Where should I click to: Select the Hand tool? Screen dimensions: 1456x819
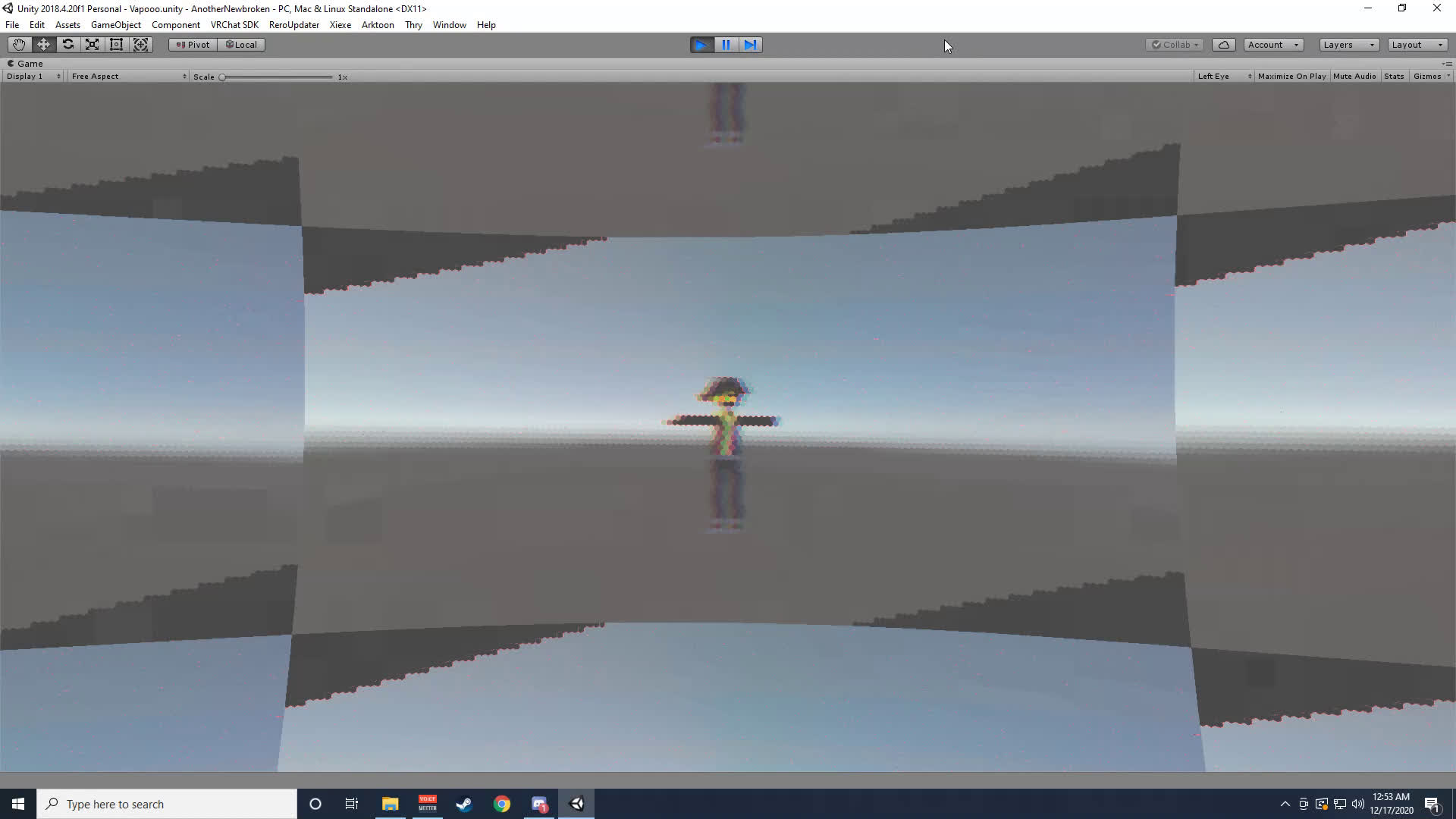click(x=19, y=45)
